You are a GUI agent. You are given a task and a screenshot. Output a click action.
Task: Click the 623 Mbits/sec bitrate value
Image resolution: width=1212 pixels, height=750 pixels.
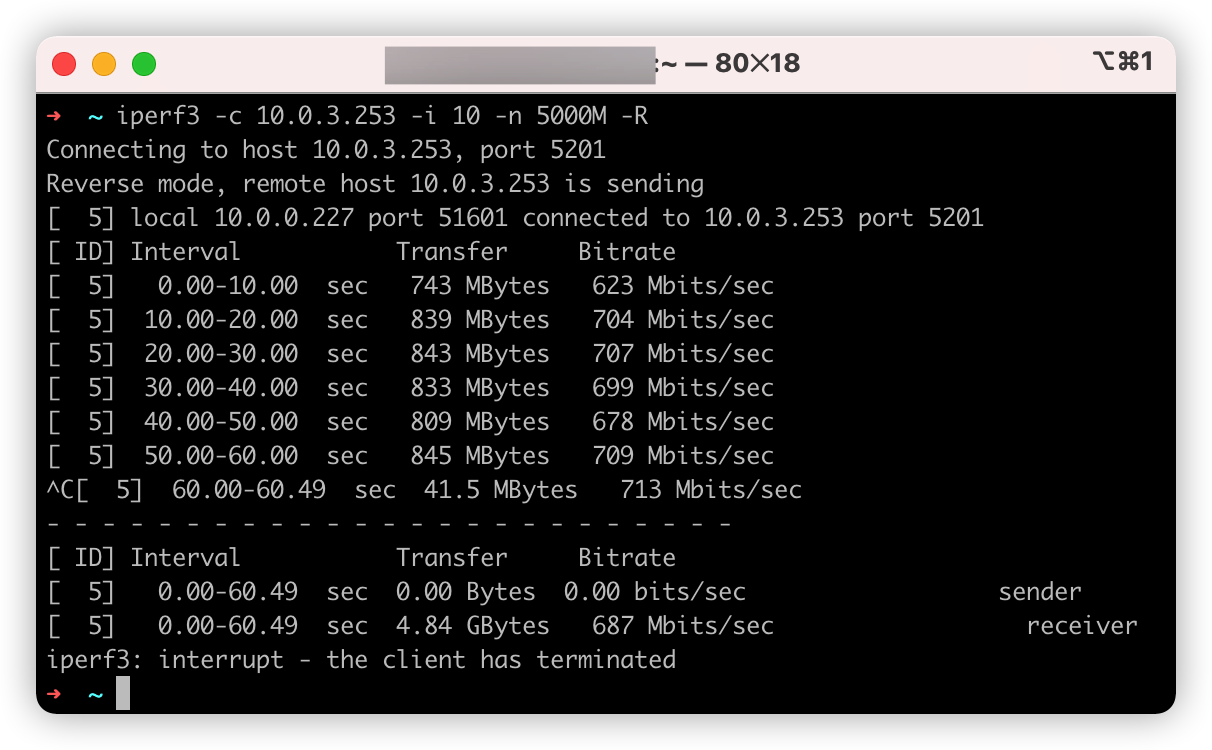click(683, 286)
